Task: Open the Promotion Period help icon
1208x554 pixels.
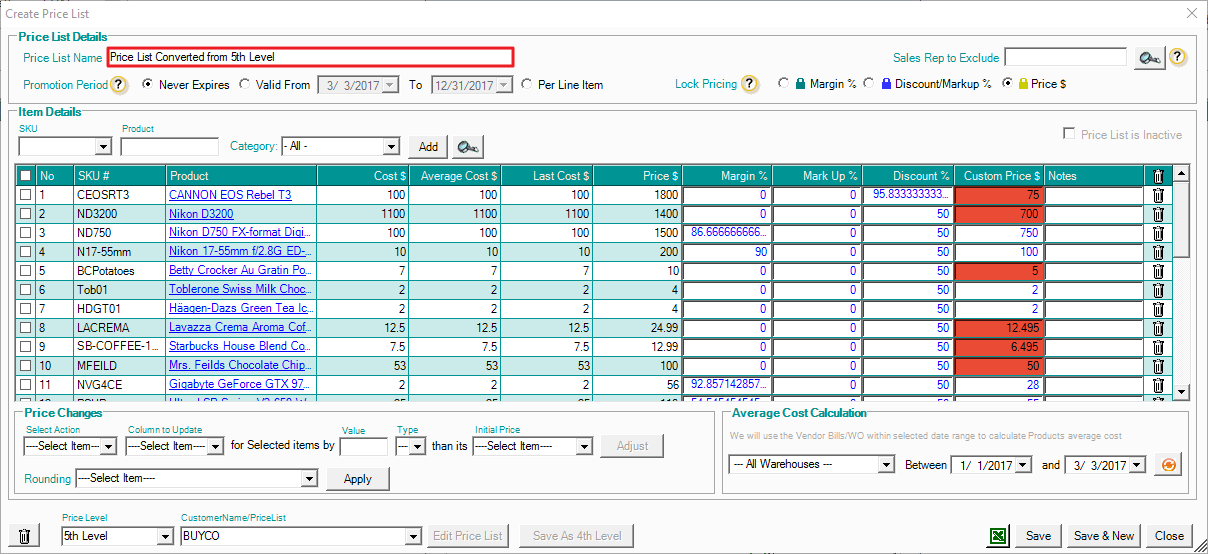Action: pos(119,85)
